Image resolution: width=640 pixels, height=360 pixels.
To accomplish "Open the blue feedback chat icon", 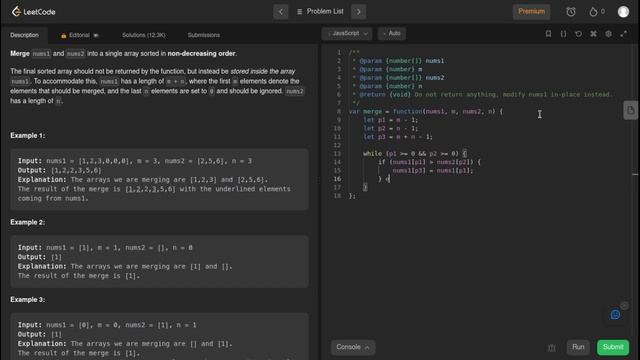I will [616, 315].
